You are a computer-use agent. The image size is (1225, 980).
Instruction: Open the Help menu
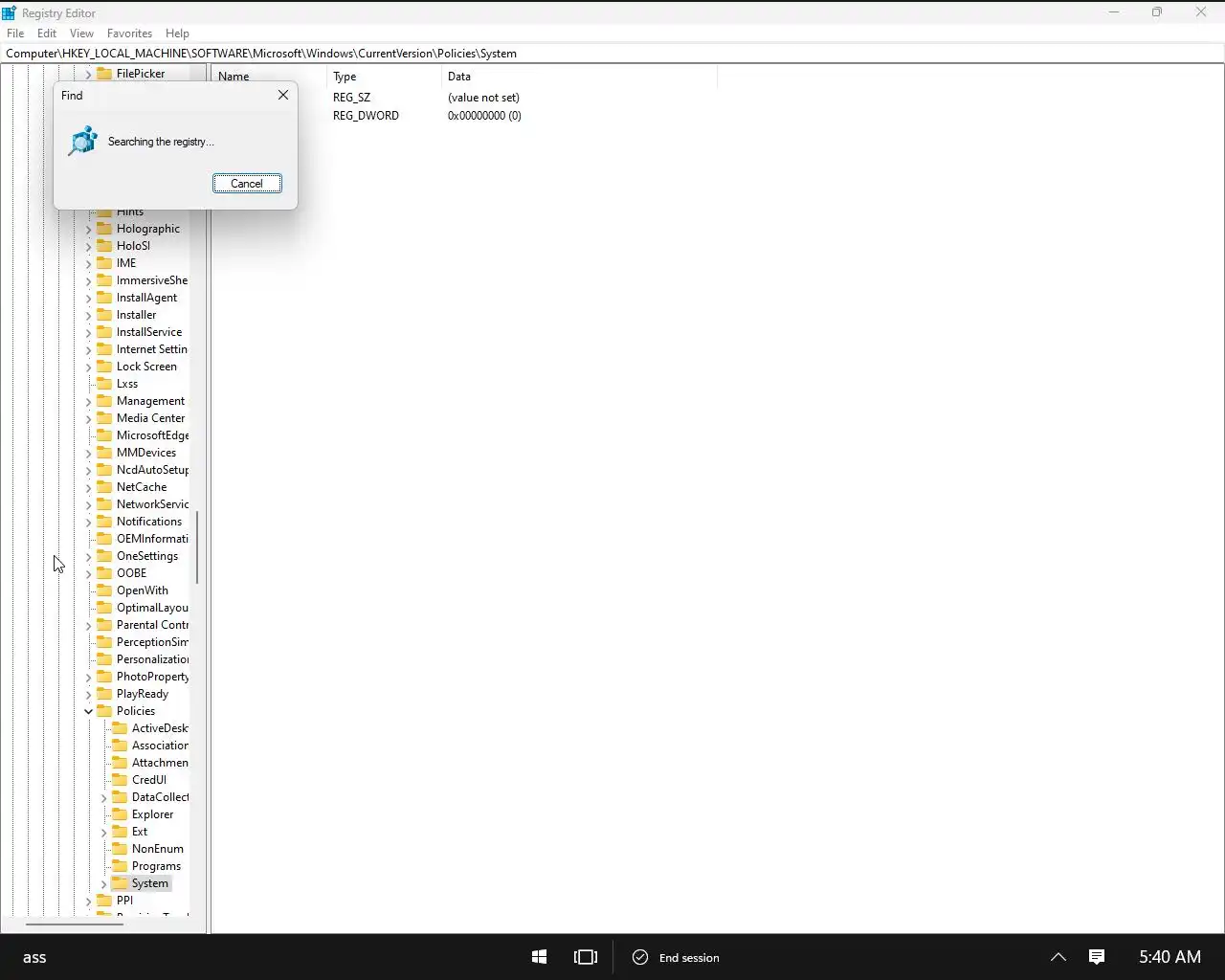(177, 33)
